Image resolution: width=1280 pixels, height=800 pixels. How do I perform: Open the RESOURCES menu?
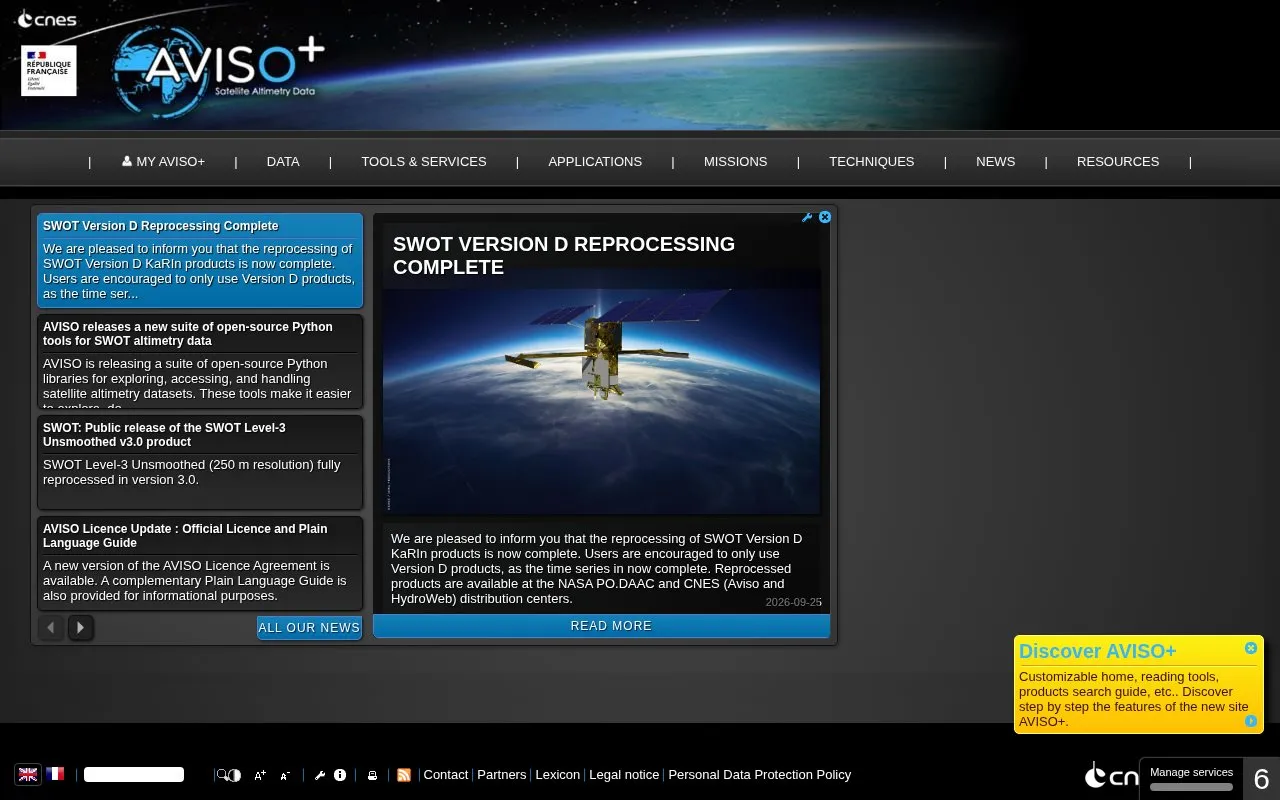click(1118, 161)
